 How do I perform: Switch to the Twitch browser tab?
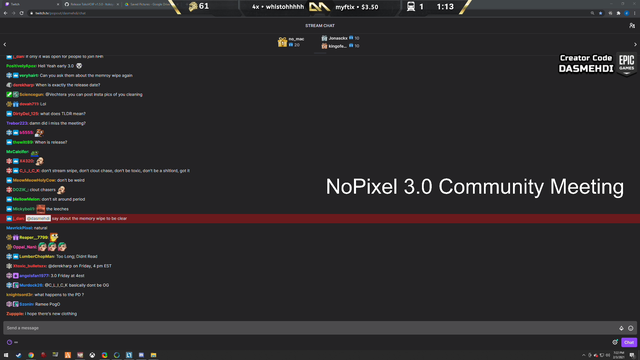pos(31,4)
